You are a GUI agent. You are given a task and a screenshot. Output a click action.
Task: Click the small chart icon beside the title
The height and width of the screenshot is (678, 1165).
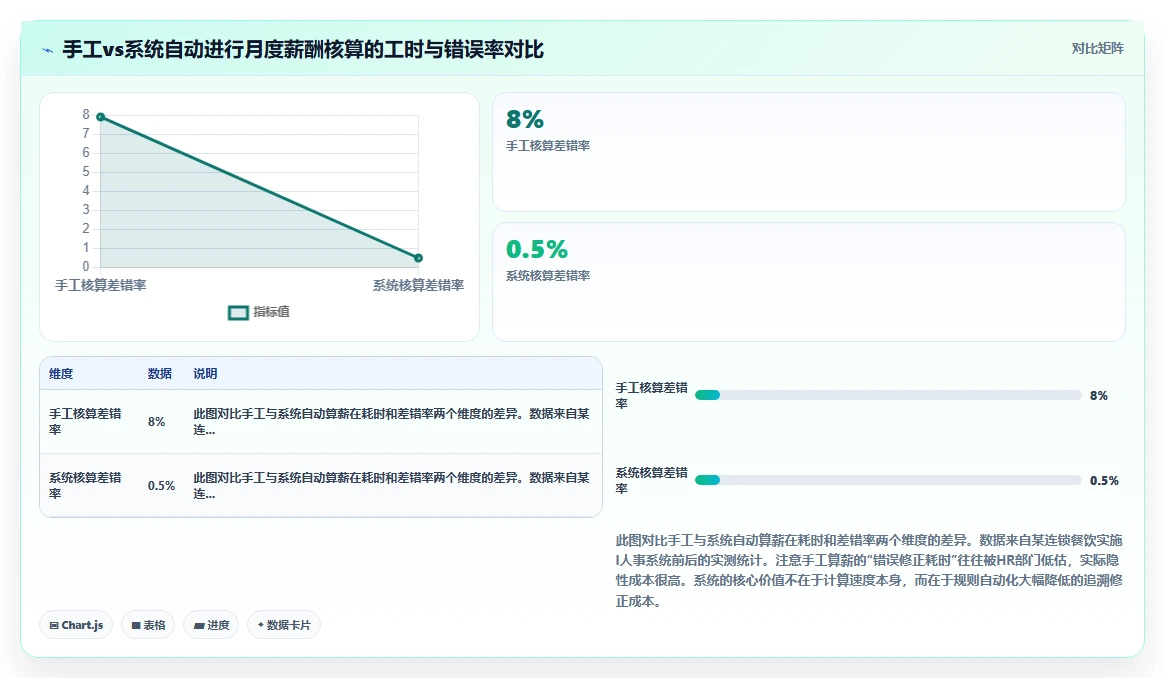[48, 50]
